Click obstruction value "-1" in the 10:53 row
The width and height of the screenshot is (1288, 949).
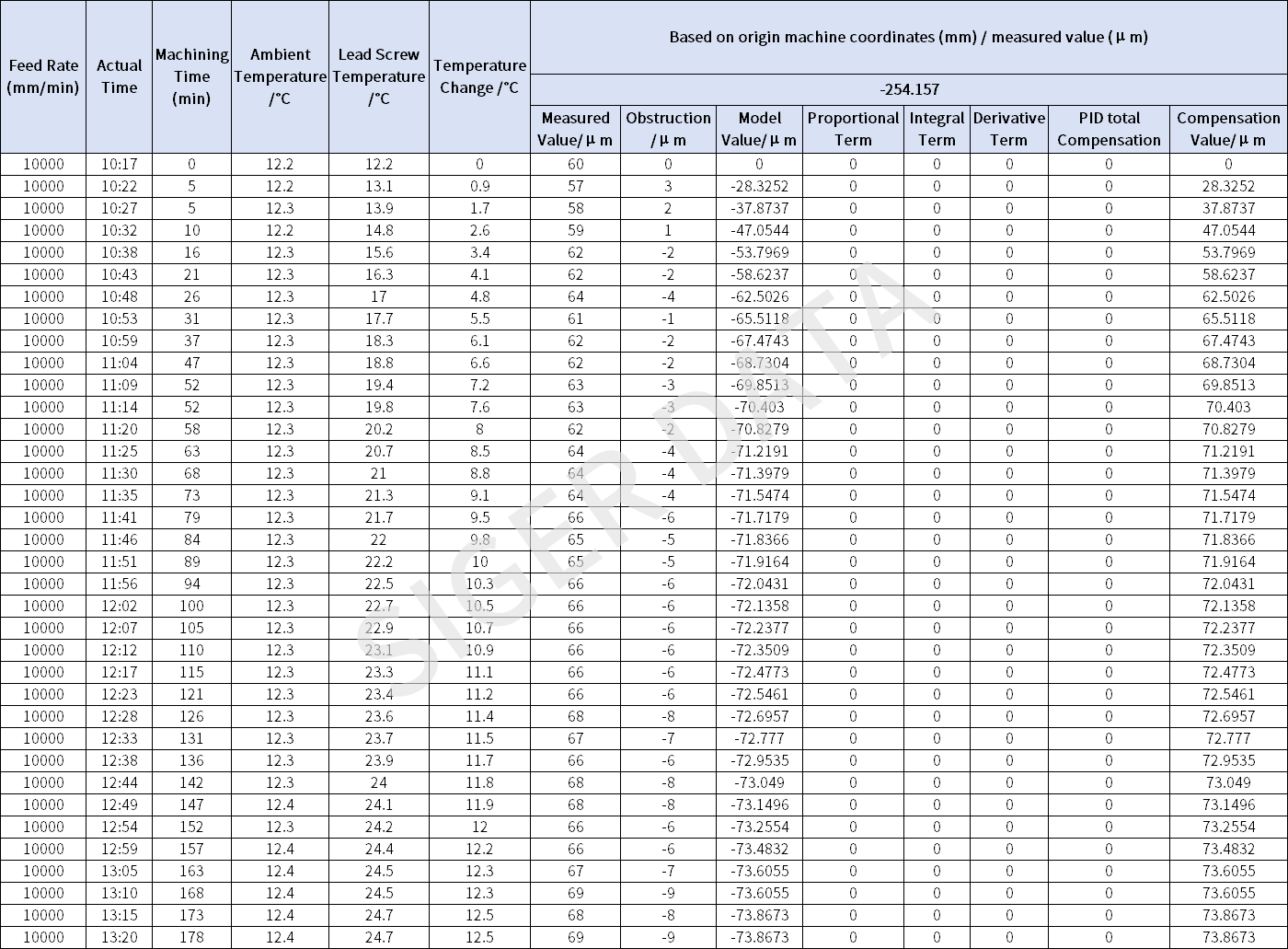pyautogui.click(x=668, y=318)
